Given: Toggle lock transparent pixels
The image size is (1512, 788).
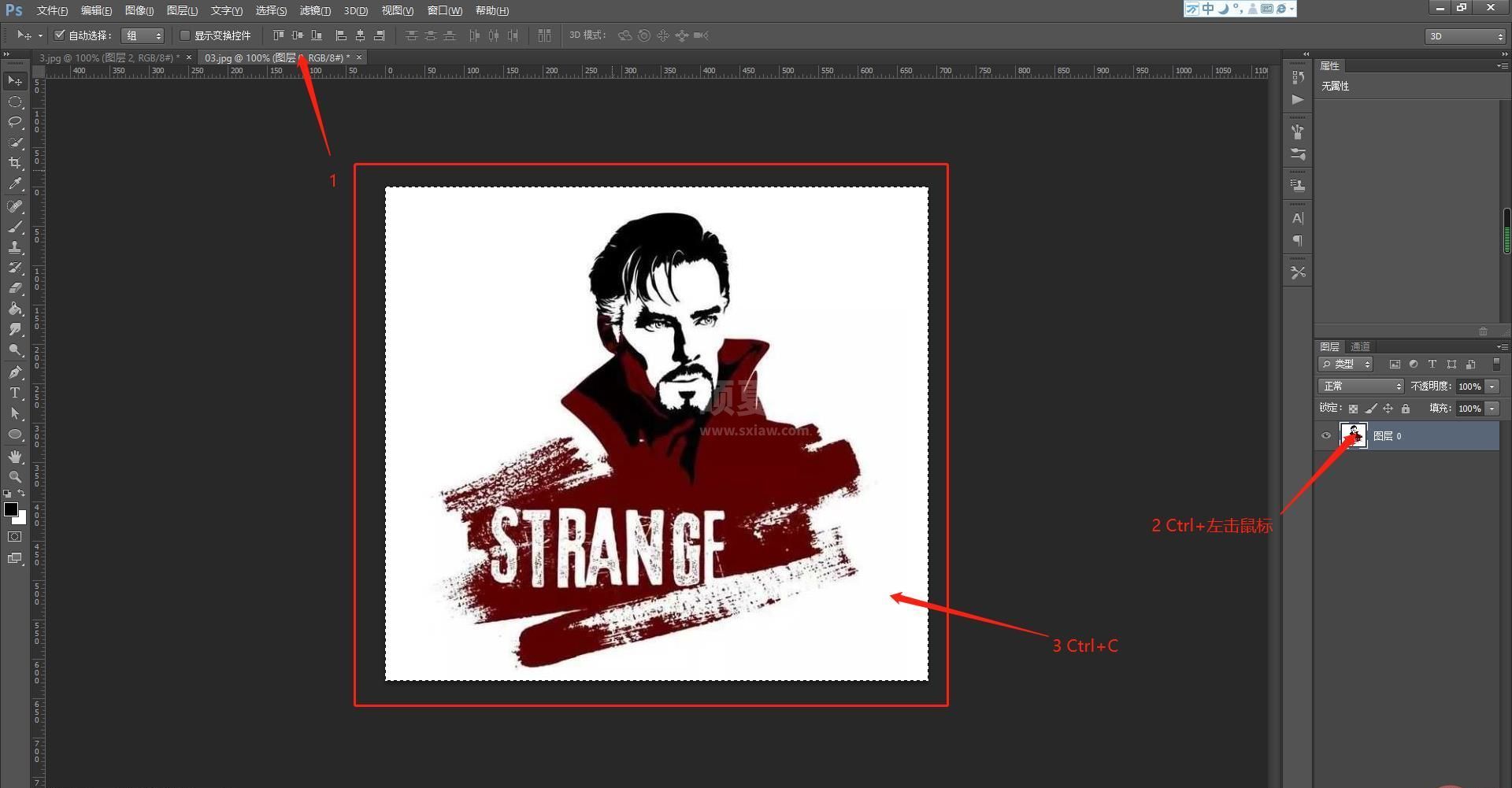Looking at the screenshot, I should click(x=1353, y=409).
